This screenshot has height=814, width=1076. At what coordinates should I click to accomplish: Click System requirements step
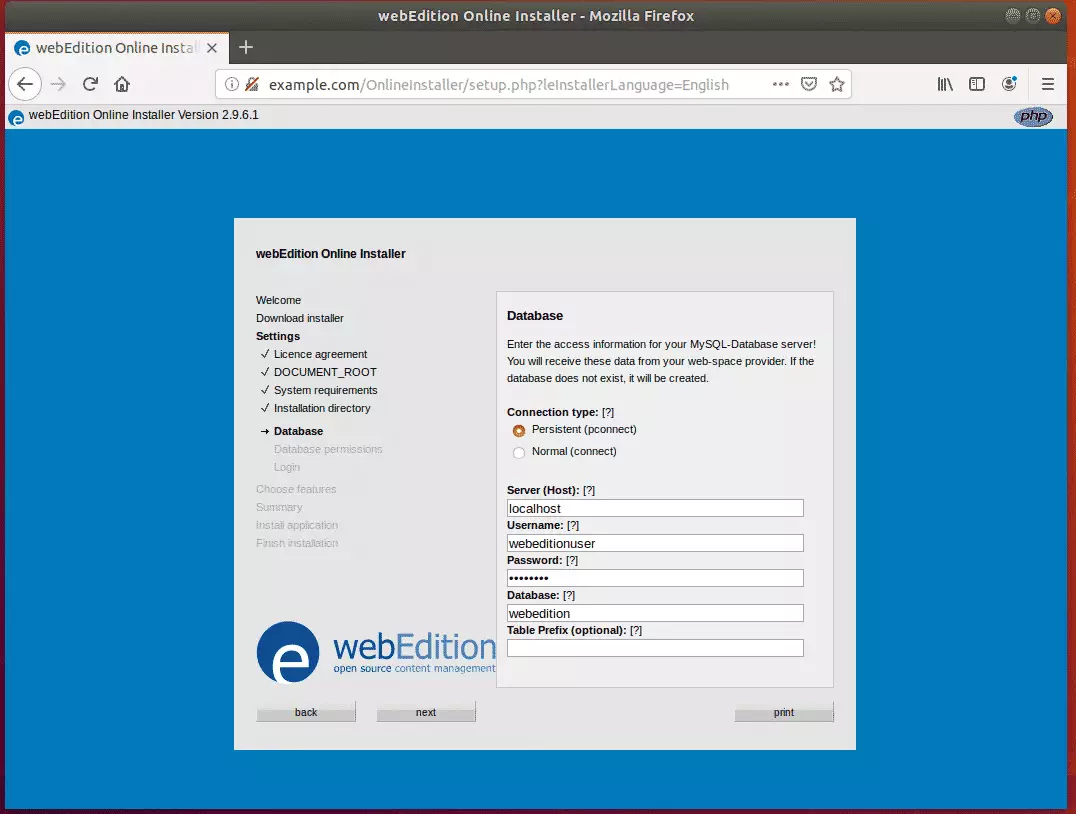(325, 390)
